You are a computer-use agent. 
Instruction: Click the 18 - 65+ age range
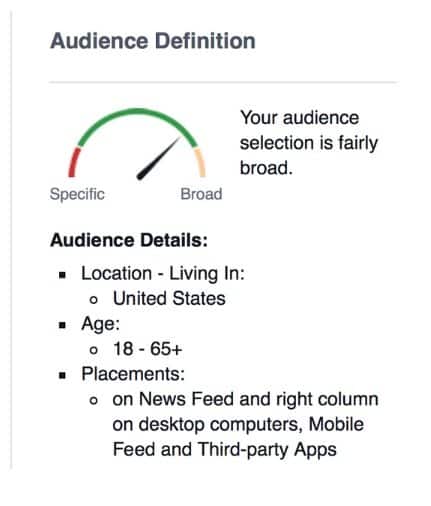click(x=148, y=349)
